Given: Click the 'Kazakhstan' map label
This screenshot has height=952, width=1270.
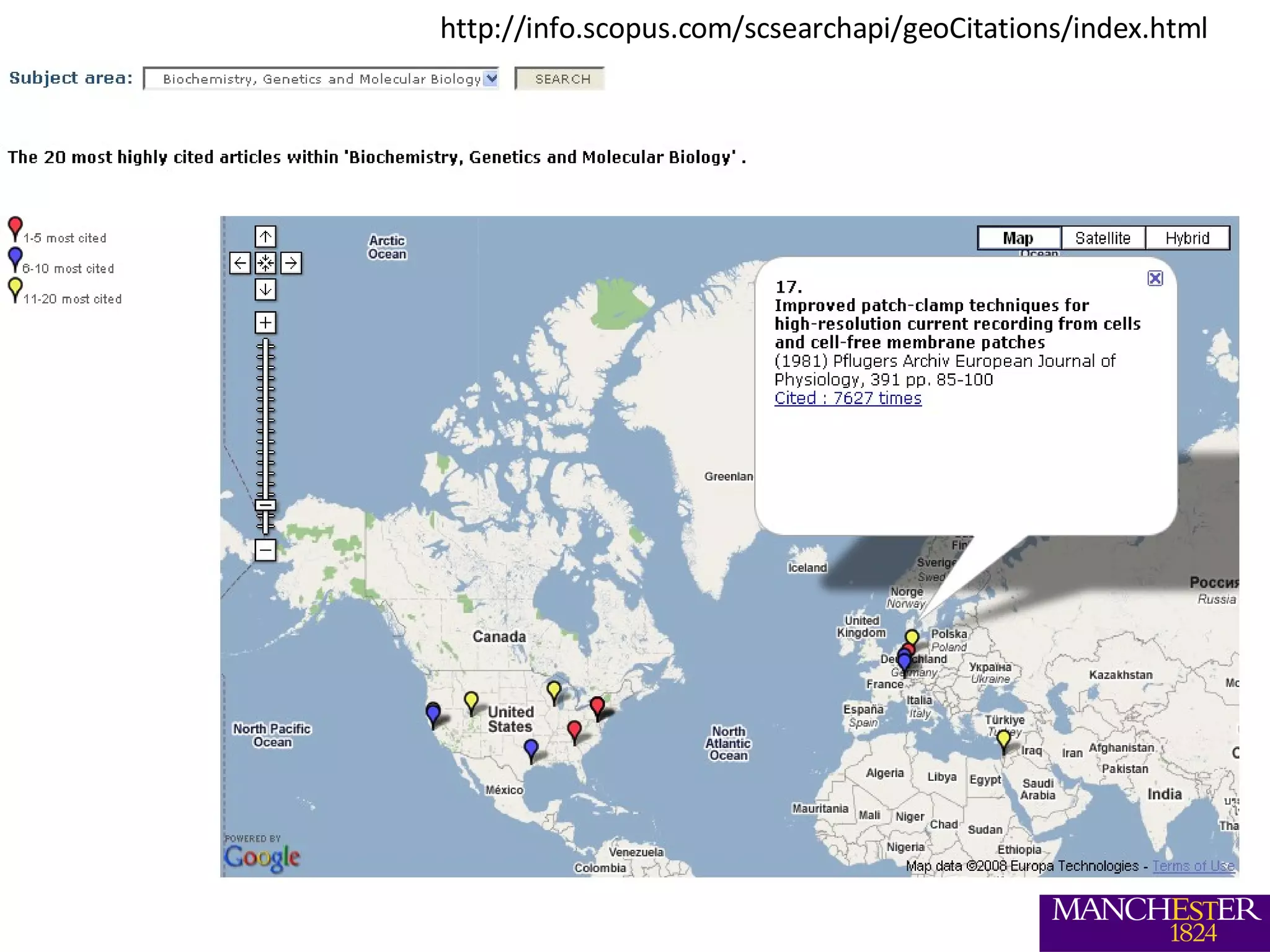Looking at the screenshot, I should (x=1121, y=675).
